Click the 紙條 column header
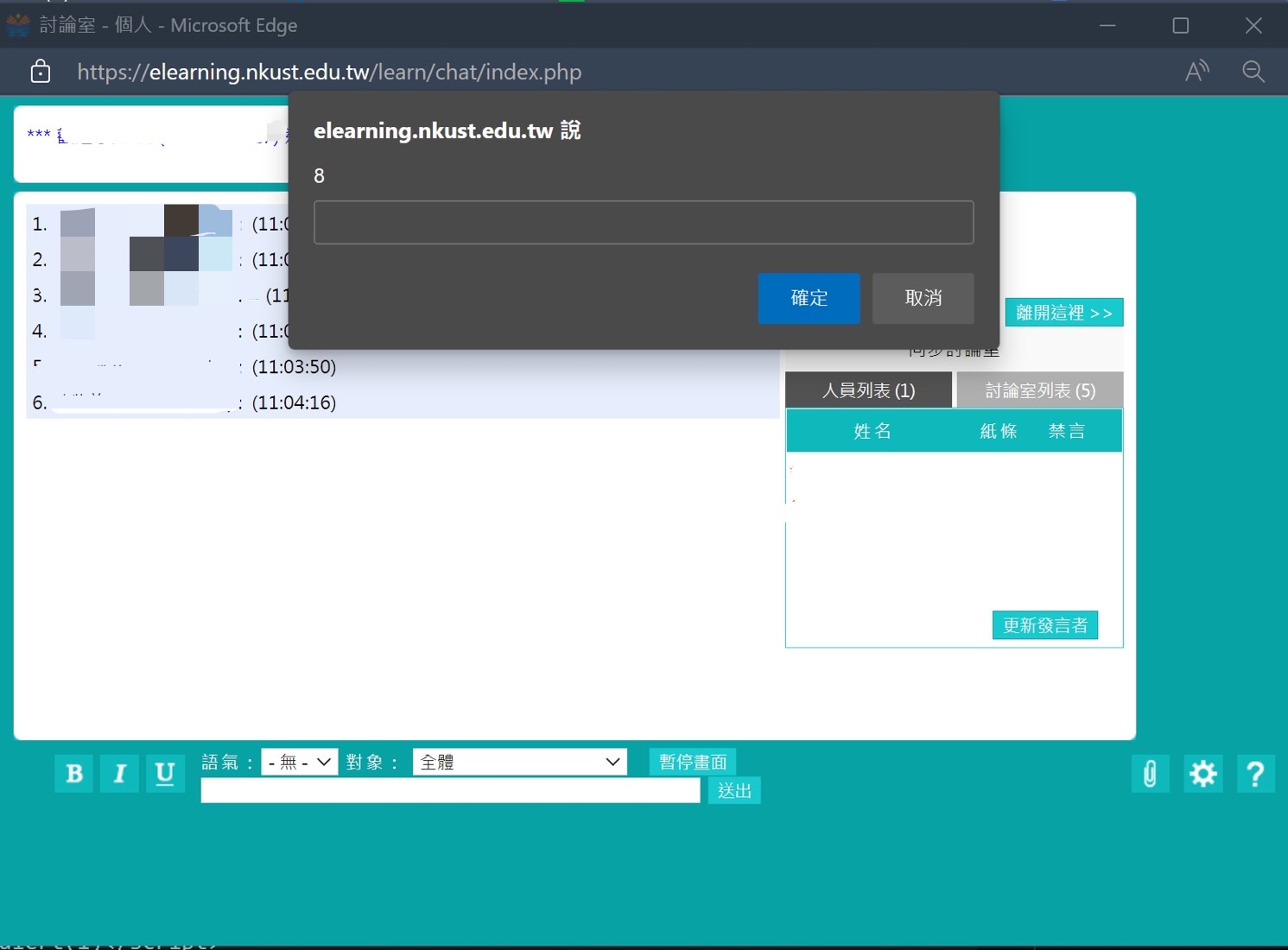The image size is (1288, 950). click(x=999, y=431)
